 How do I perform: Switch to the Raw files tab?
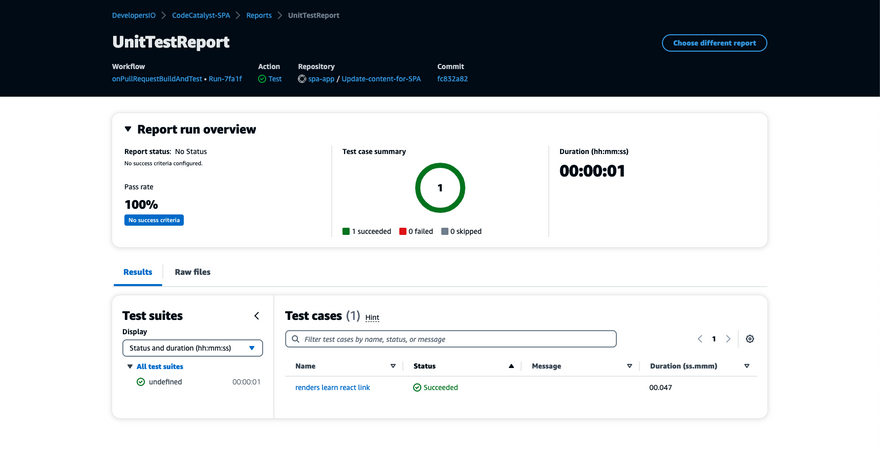(x=192, y=272)
